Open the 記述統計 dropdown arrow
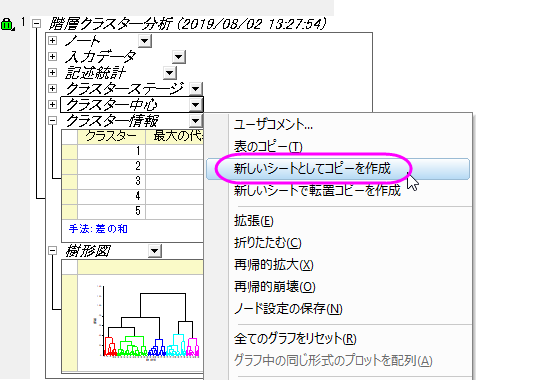This screenshot has width=538, height=380. [169, 73]
